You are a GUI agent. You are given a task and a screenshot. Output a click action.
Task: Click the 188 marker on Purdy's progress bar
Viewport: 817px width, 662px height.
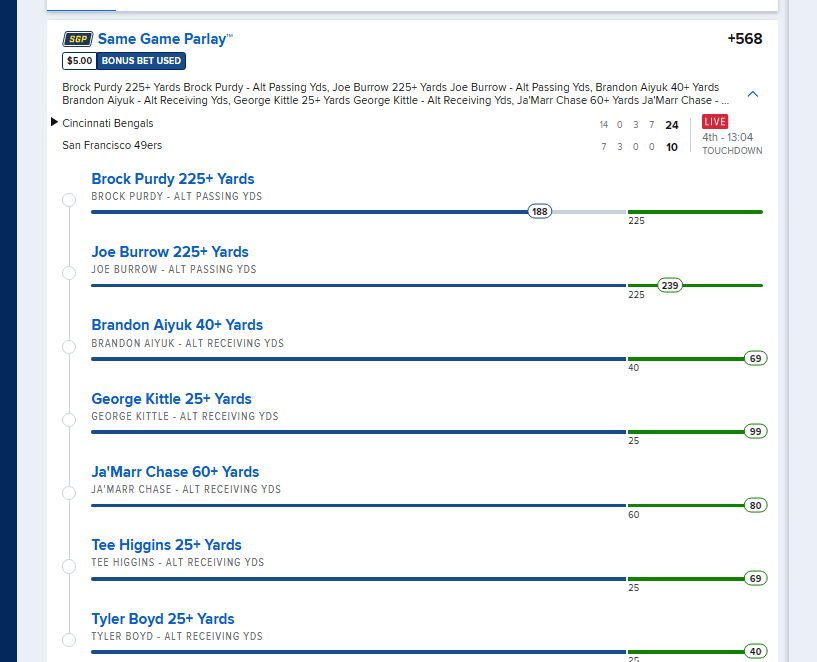[x=539, y=211]
